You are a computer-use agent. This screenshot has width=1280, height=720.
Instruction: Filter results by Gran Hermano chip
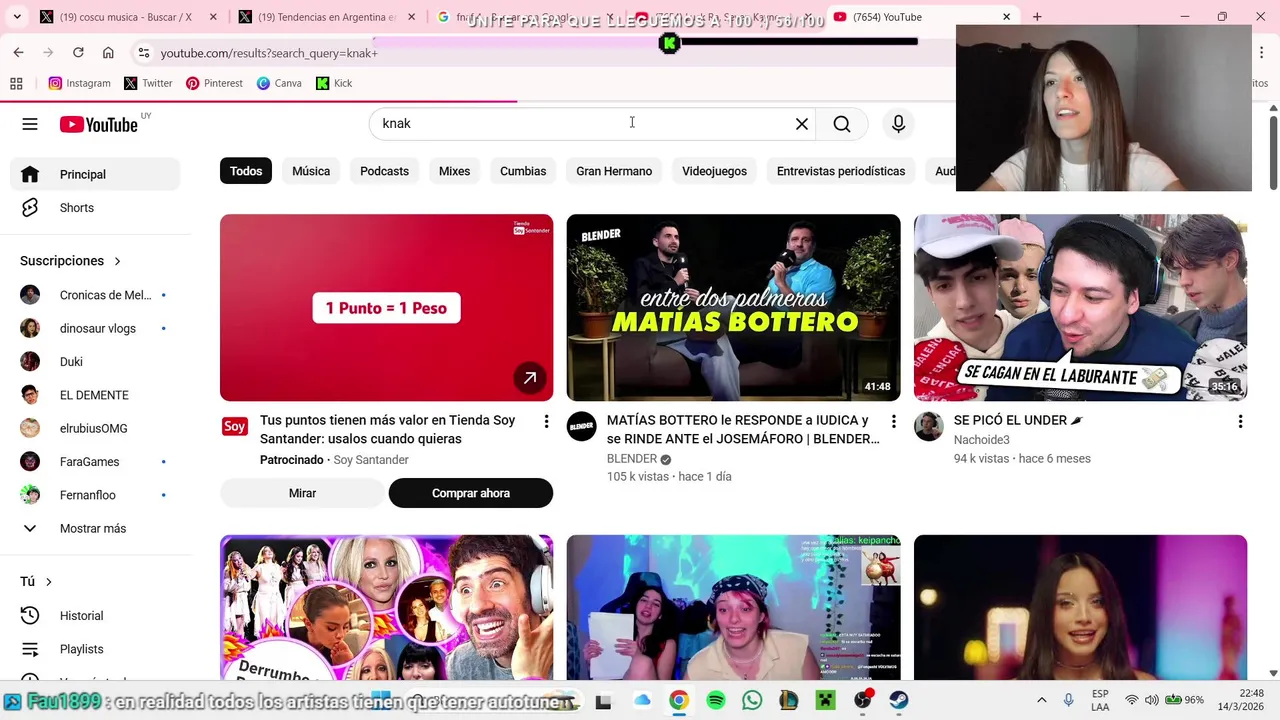tap(614, 171)
